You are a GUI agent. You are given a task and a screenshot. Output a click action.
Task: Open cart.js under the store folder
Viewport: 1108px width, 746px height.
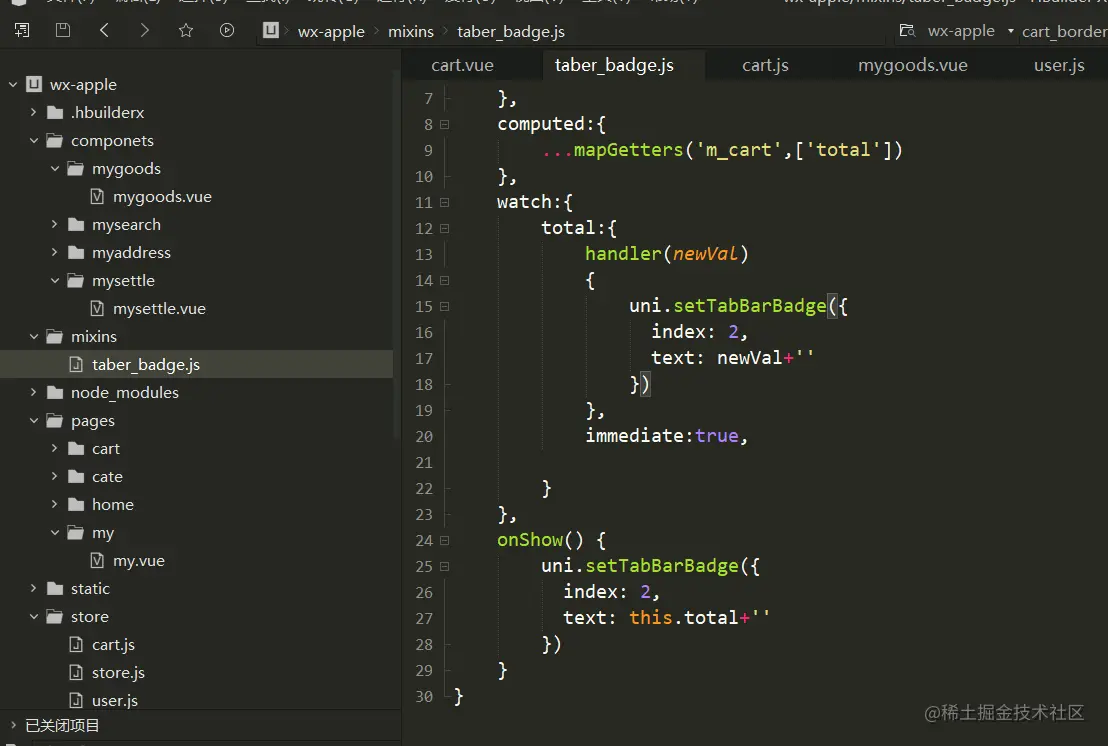(x=113, y=645)
